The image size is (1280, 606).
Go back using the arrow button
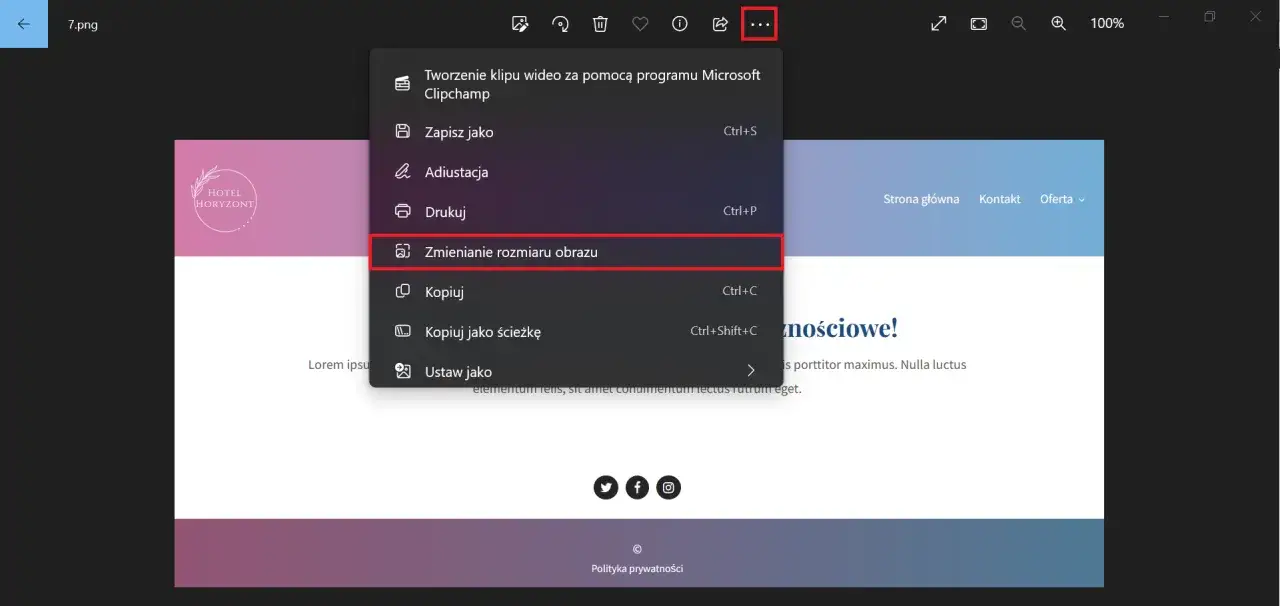(24, 23)
